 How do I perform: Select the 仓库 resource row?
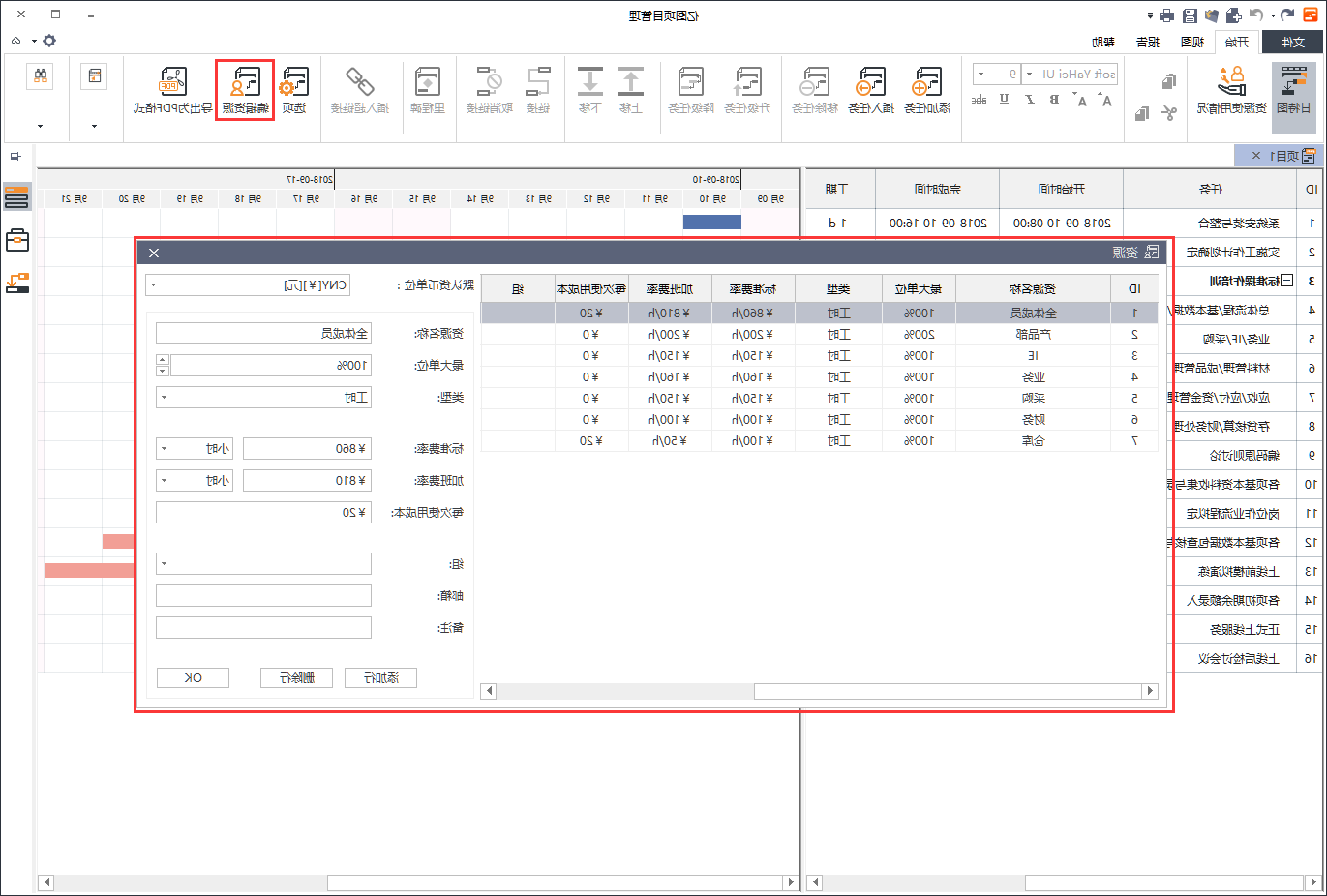click(819, 440)
